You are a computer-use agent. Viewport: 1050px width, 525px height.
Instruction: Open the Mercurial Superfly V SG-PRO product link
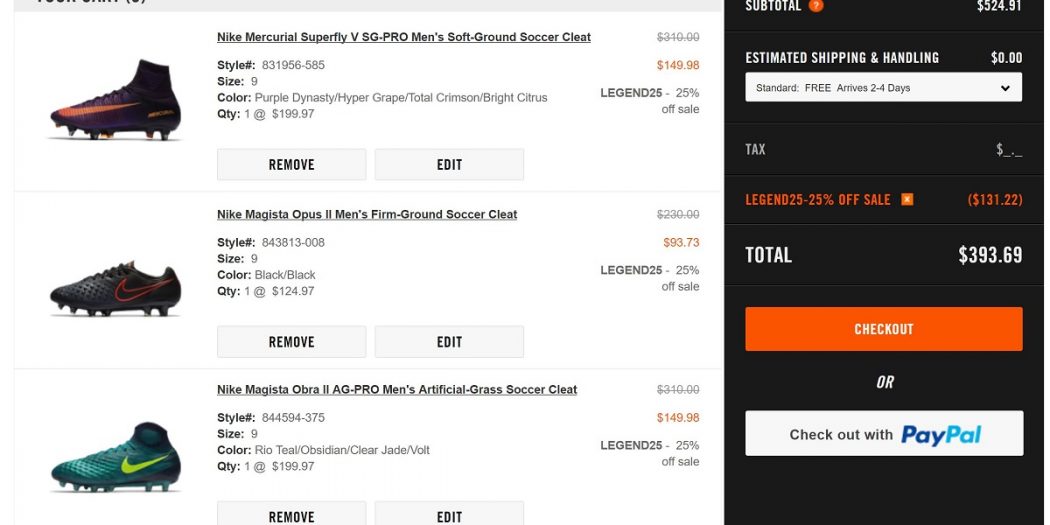point(403,37)
